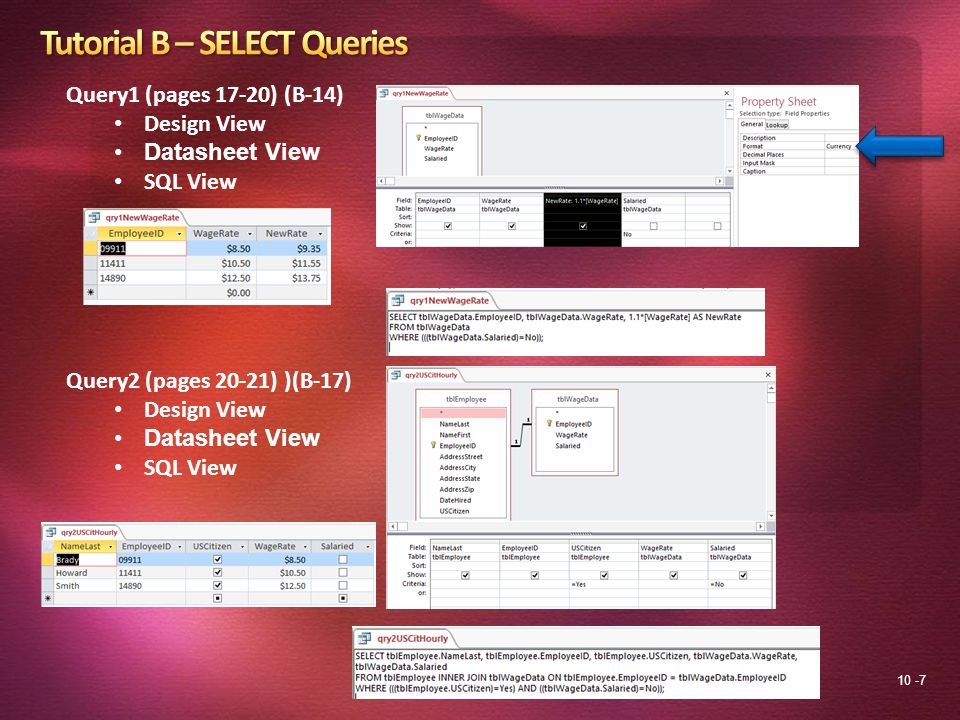Viewport: 960px width, 720px height.
Task: Click the SQL statement text in qry2USCitHourly
Action: click(x=576, y=672)
